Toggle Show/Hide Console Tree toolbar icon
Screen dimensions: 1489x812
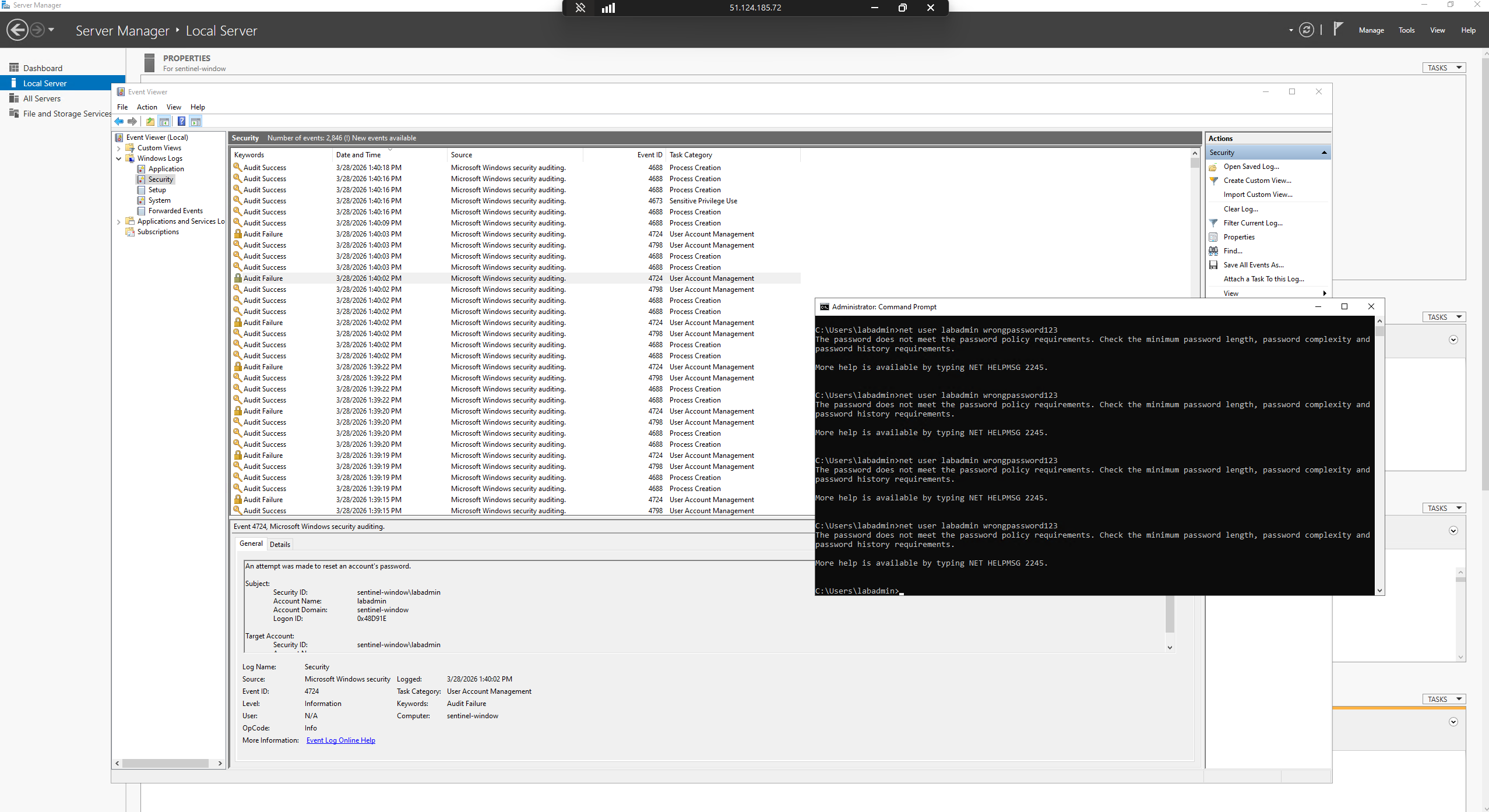point(164,121)
